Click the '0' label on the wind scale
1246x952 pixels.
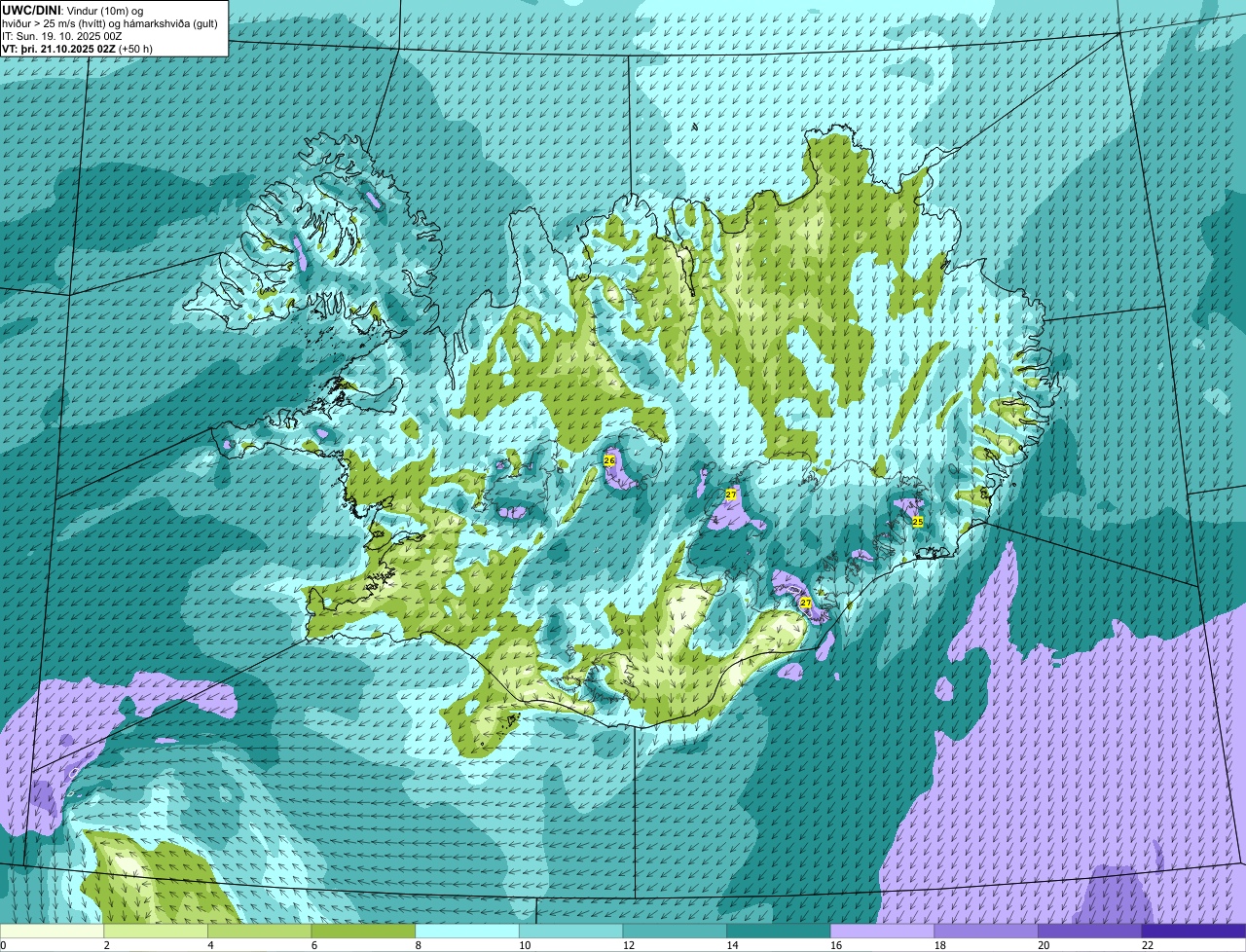pyautogui.click(x=4, y=945)
